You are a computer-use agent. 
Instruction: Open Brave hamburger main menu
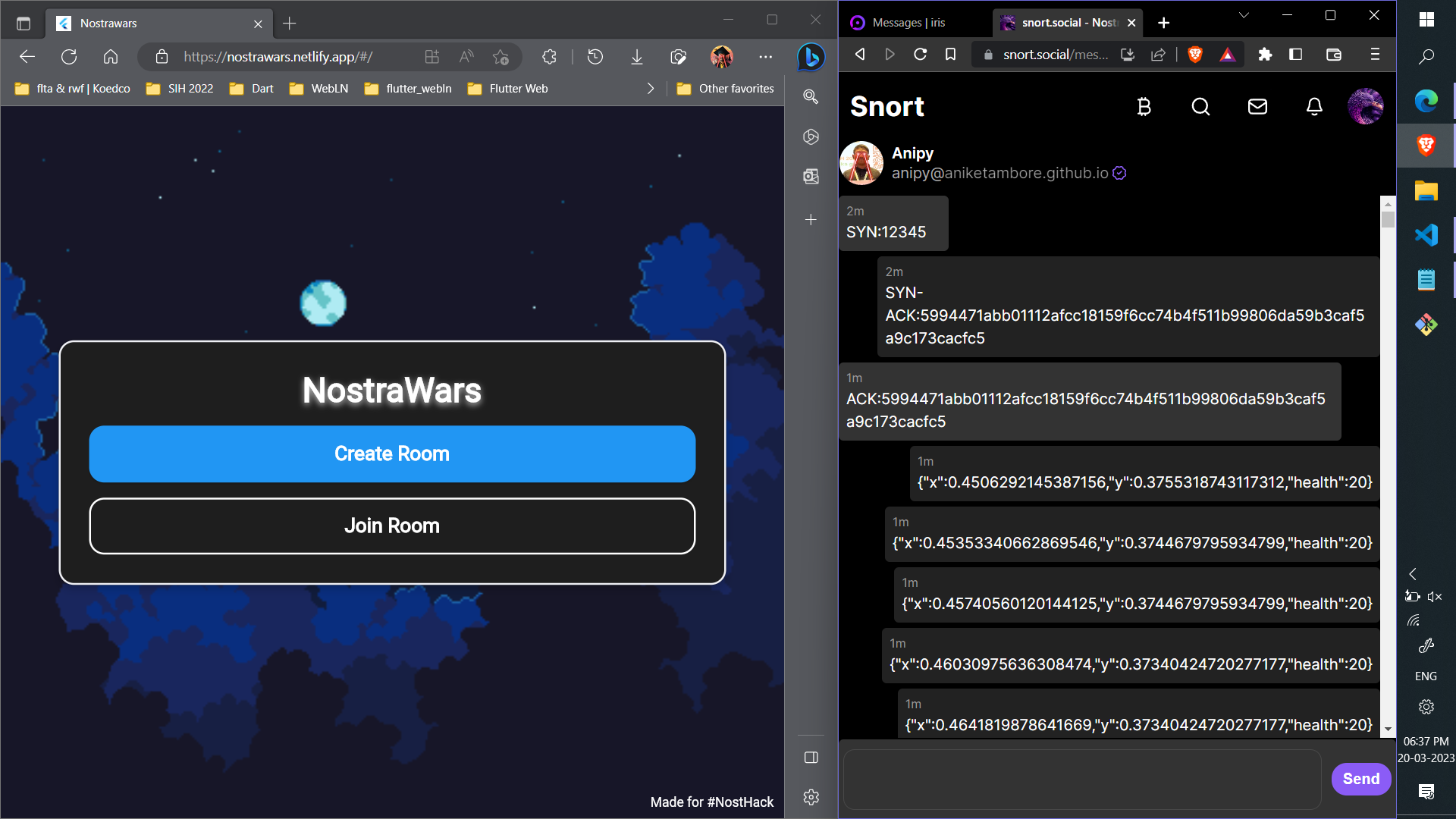click(1375, 55)
